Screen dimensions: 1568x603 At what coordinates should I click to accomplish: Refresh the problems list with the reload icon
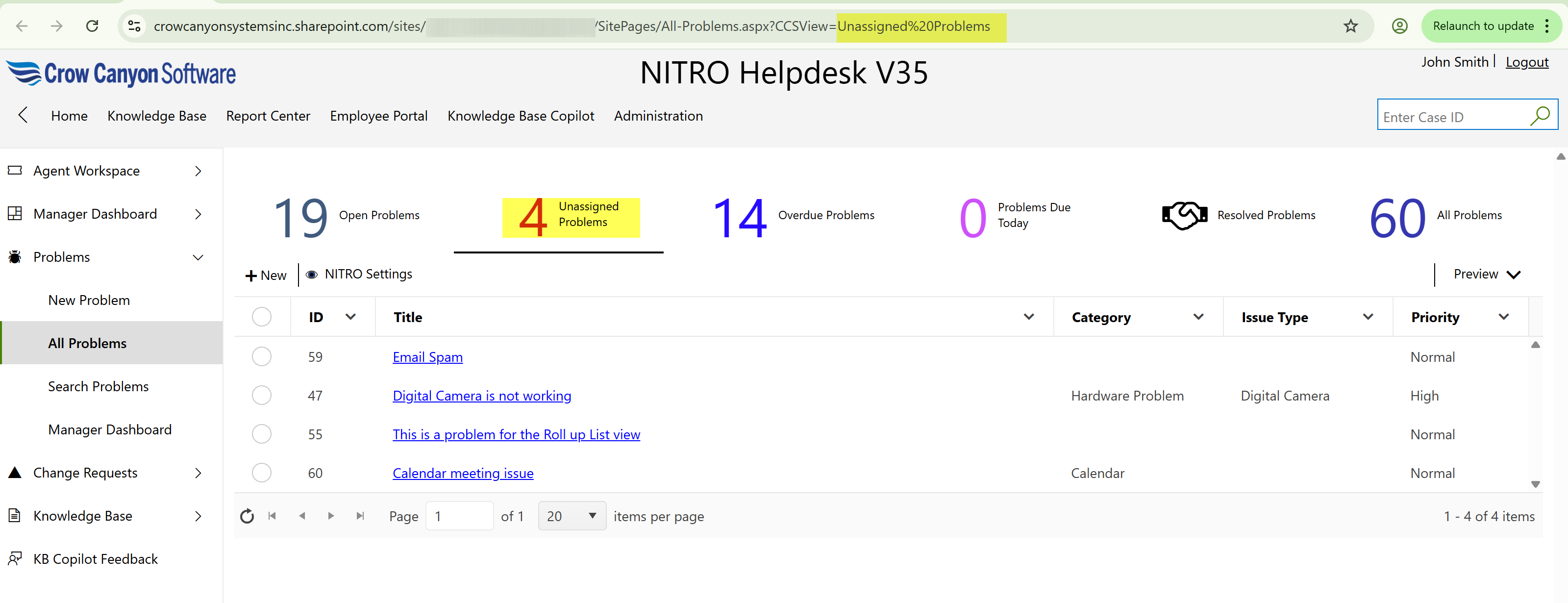(247, 515)
